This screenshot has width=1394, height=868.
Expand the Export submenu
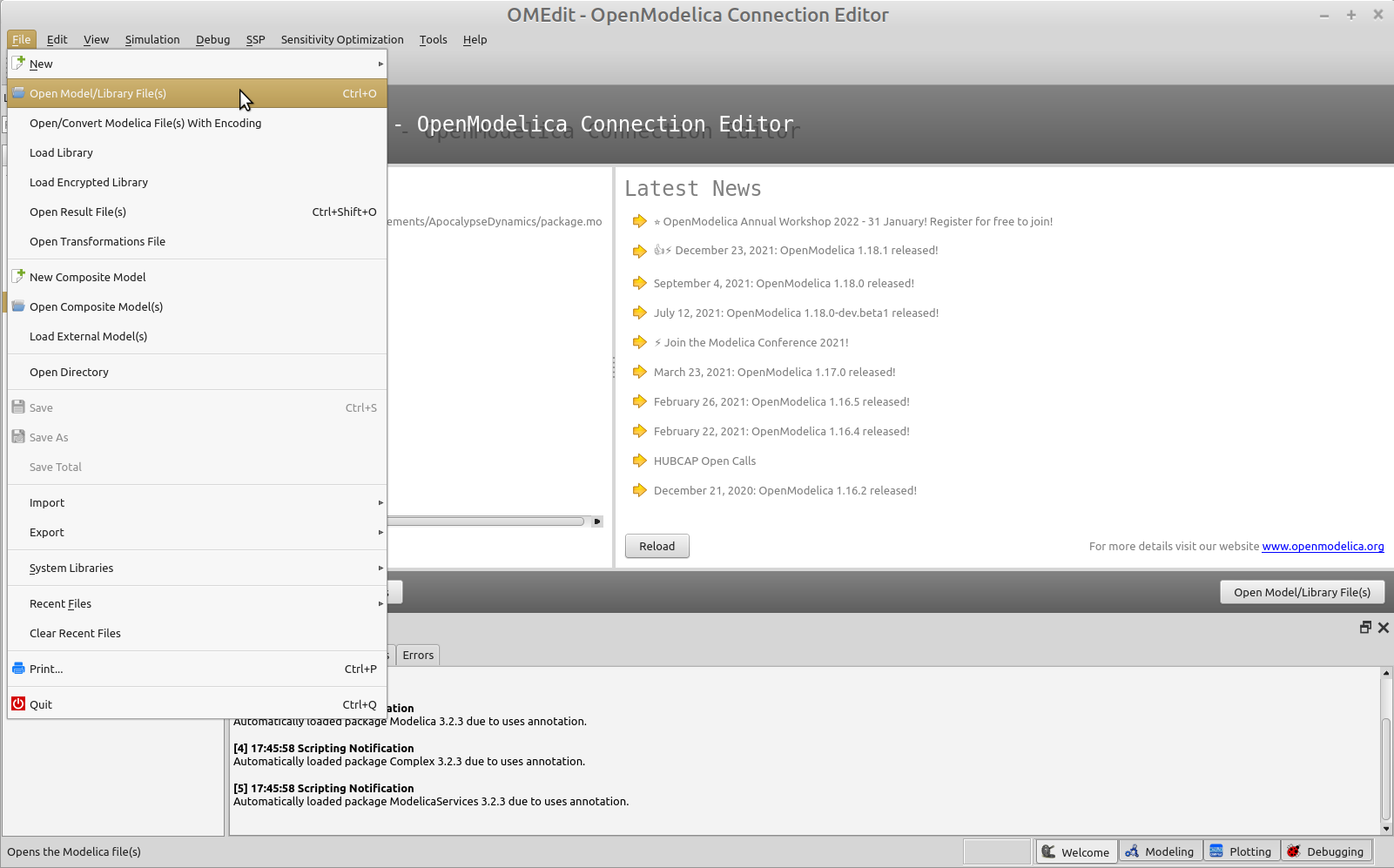point(197,532)
